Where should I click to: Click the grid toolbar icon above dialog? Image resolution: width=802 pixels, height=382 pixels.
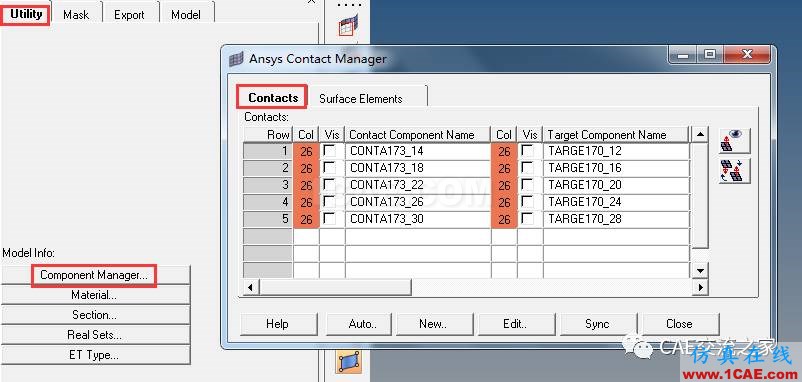(349, 26)
